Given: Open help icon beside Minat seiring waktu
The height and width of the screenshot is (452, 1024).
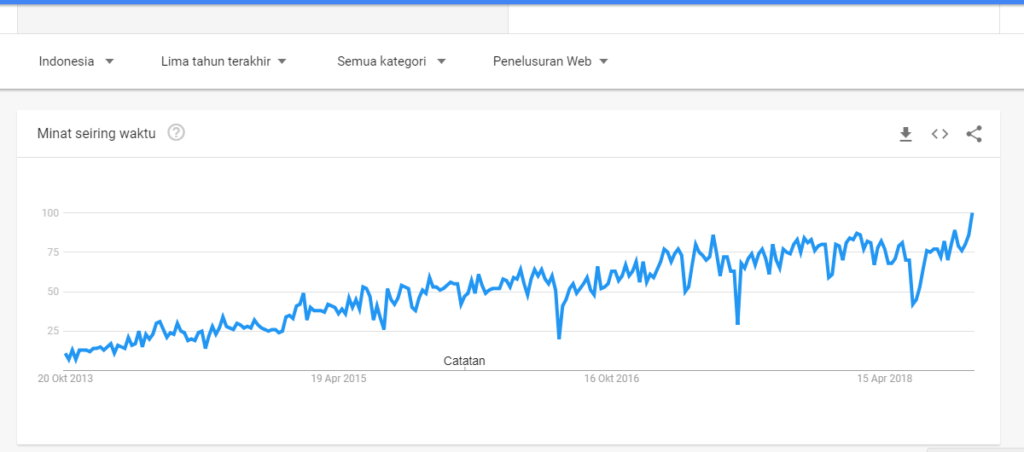Looking at the screenshot, I should click(x=176, y=133).
